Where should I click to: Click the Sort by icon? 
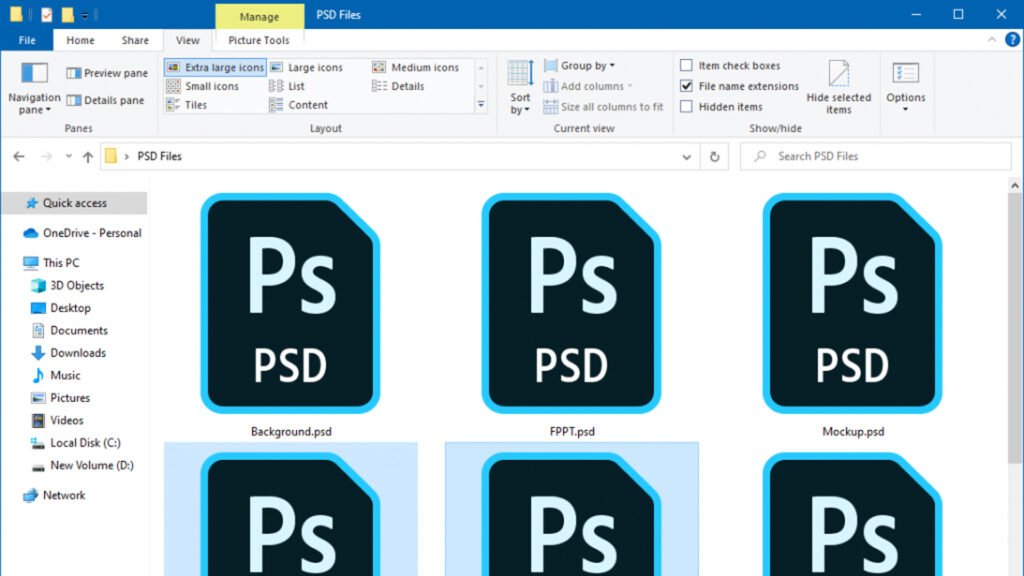click(520, 74)
